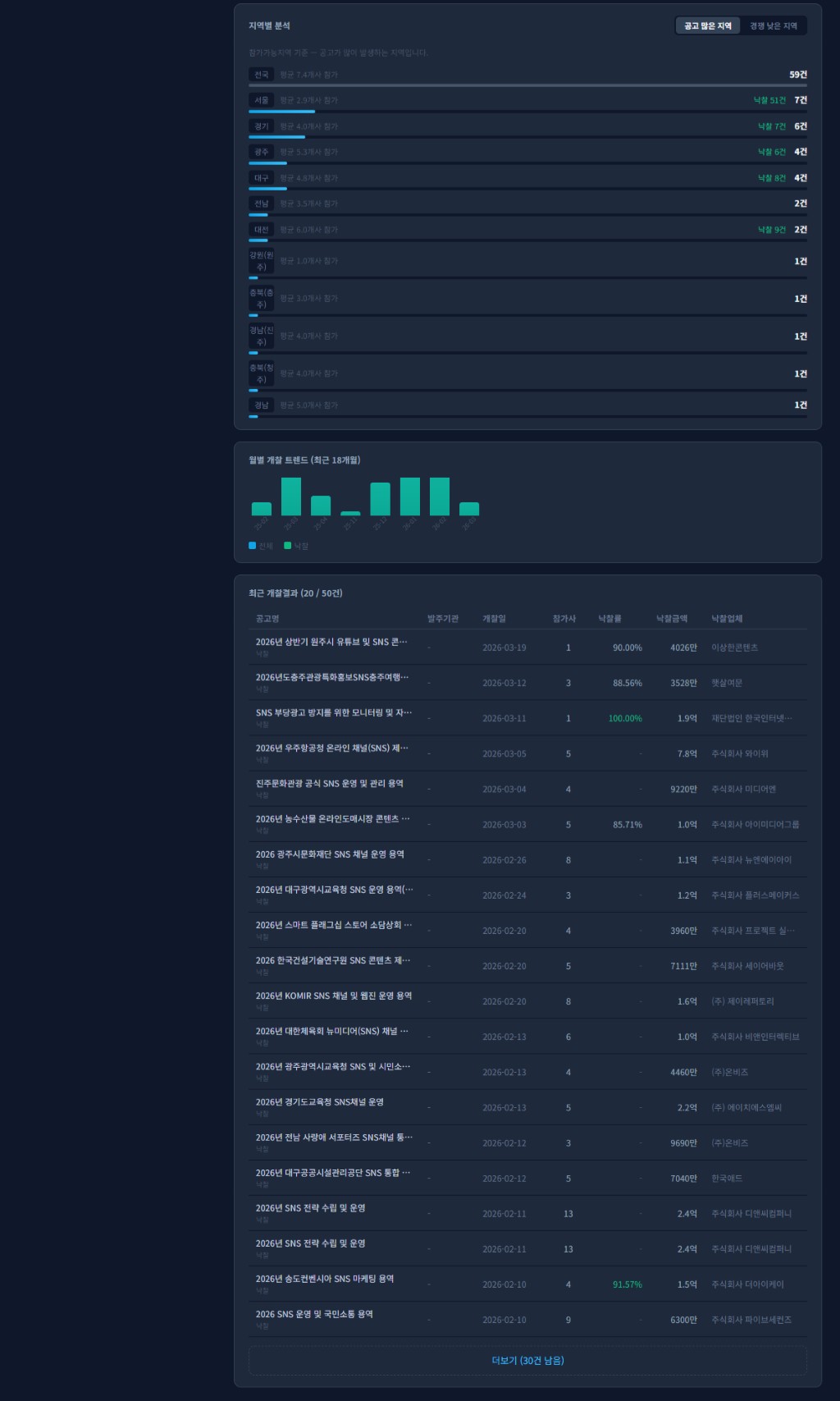Click the 서울 region tag
This screenshot has width=840, height=1401.
261,100
